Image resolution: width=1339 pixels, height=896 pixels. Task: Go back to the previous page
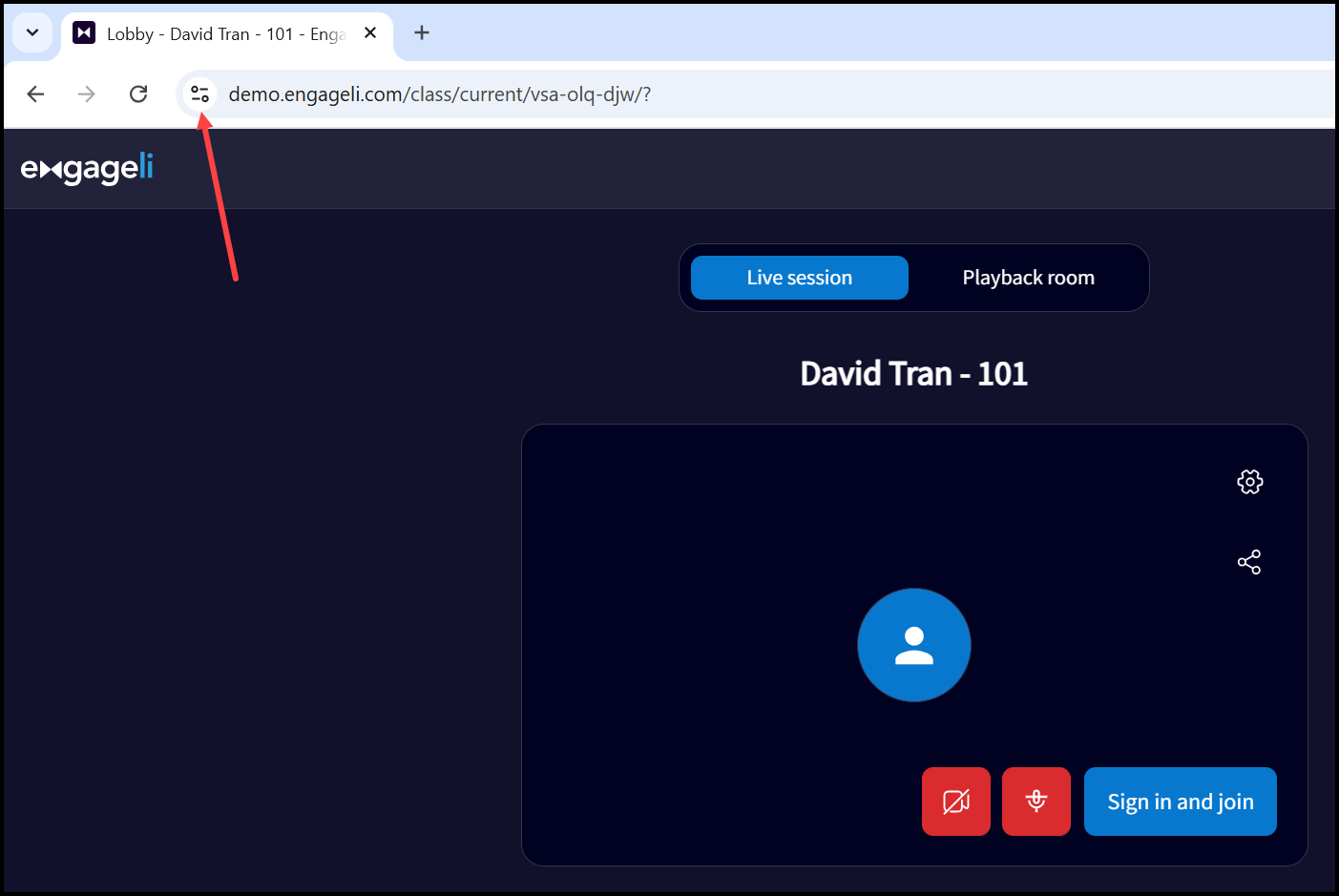36,94
